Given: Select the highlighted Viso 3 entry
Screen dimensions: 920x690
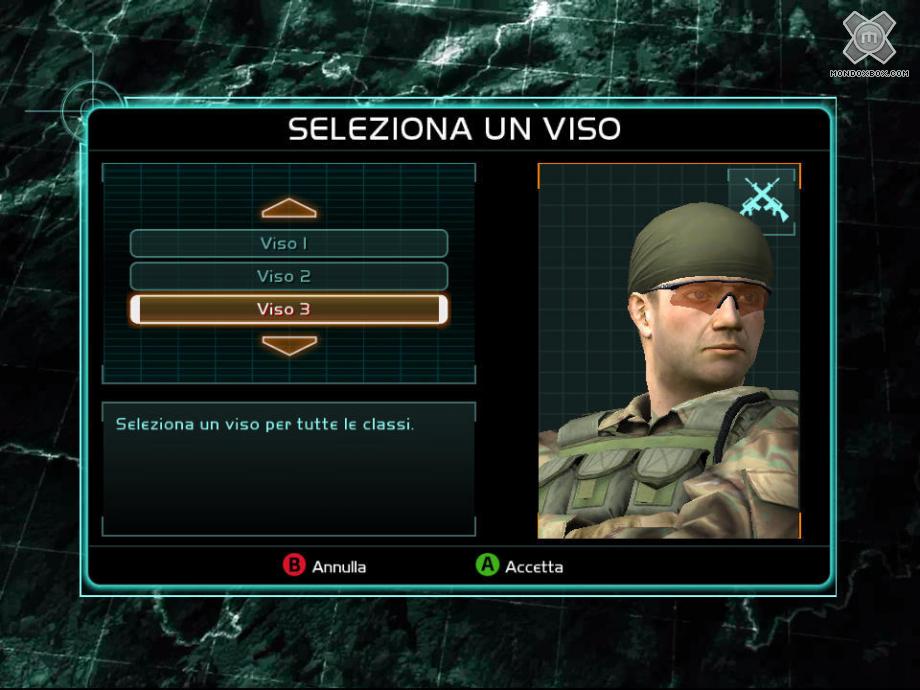Looking at the screenshot, I should [289, 309].
